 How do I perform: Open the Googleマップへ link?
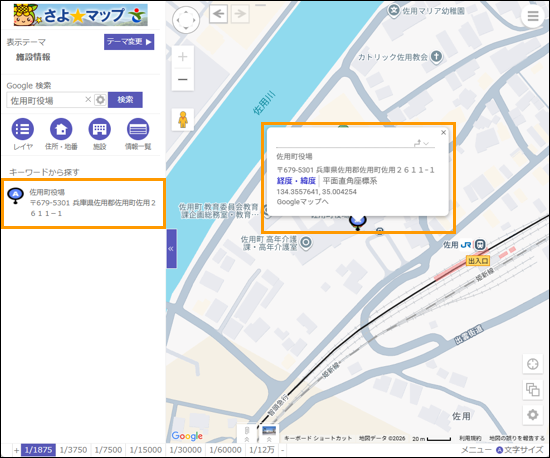[302, 202]
